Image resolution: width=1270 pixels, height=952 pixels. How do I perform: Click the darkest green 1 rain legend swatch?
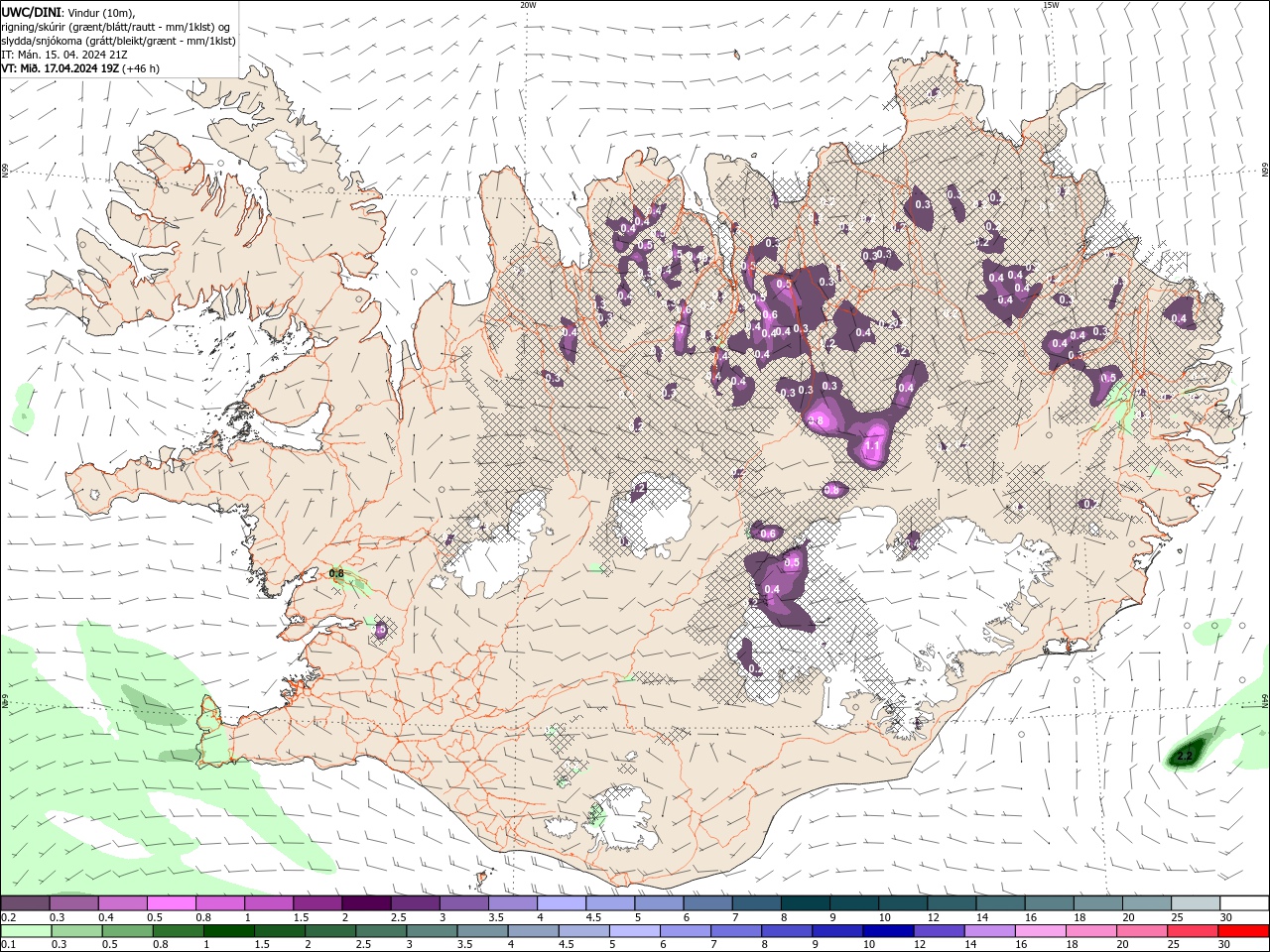point(228,931)
